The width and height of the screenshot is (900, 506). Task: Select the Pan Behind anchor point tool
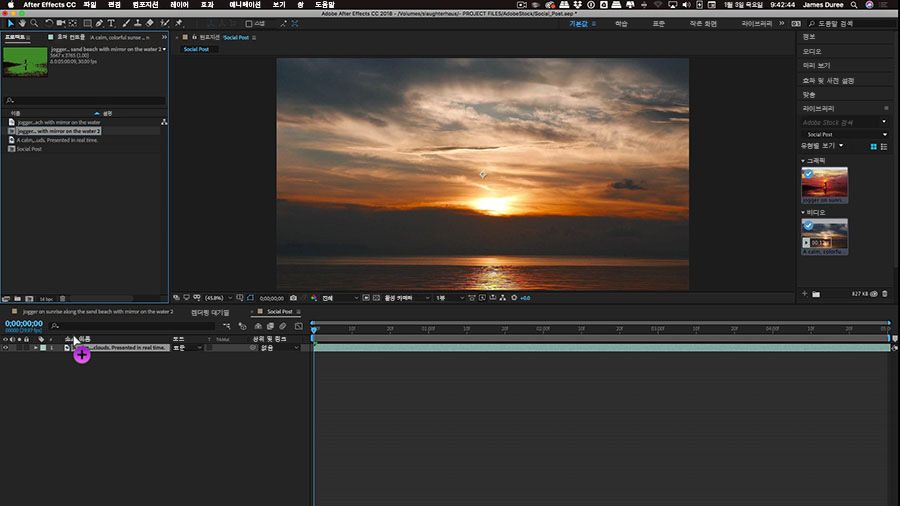point(73,24)
